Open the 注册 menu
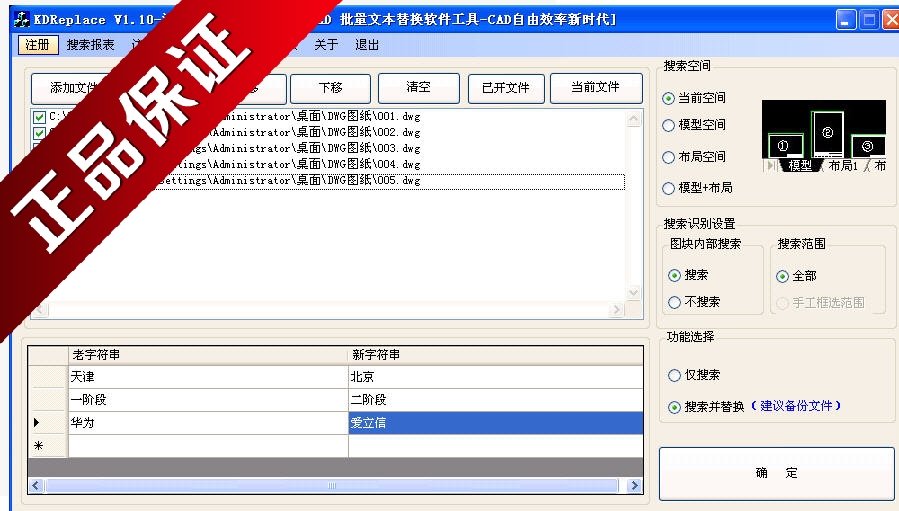The height and width of the screenshot is (511, 899). (x=38, y=45)
